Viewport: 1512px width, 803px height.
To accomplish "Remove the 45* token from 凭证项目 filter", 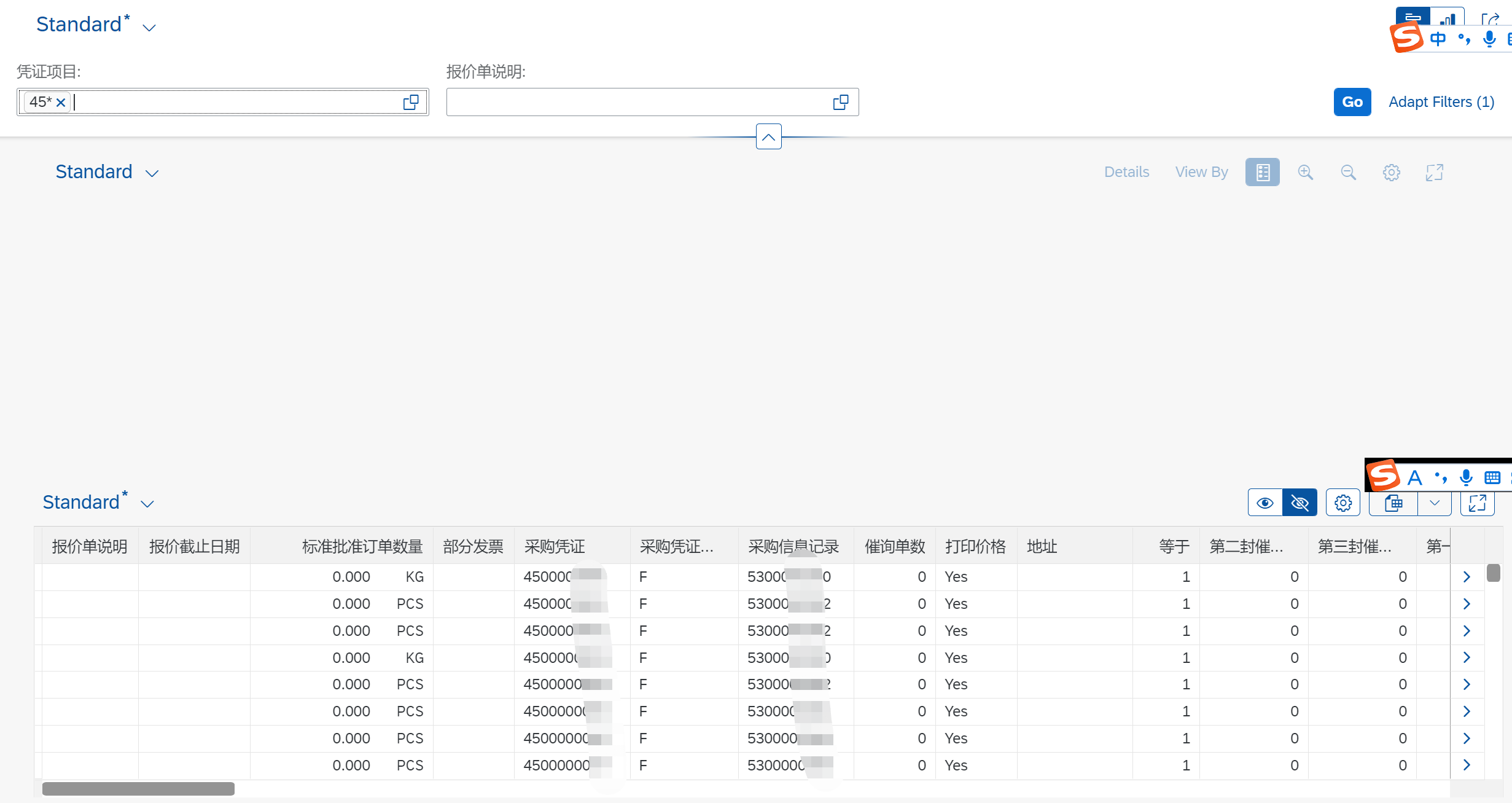I will [x=60, y=102].
